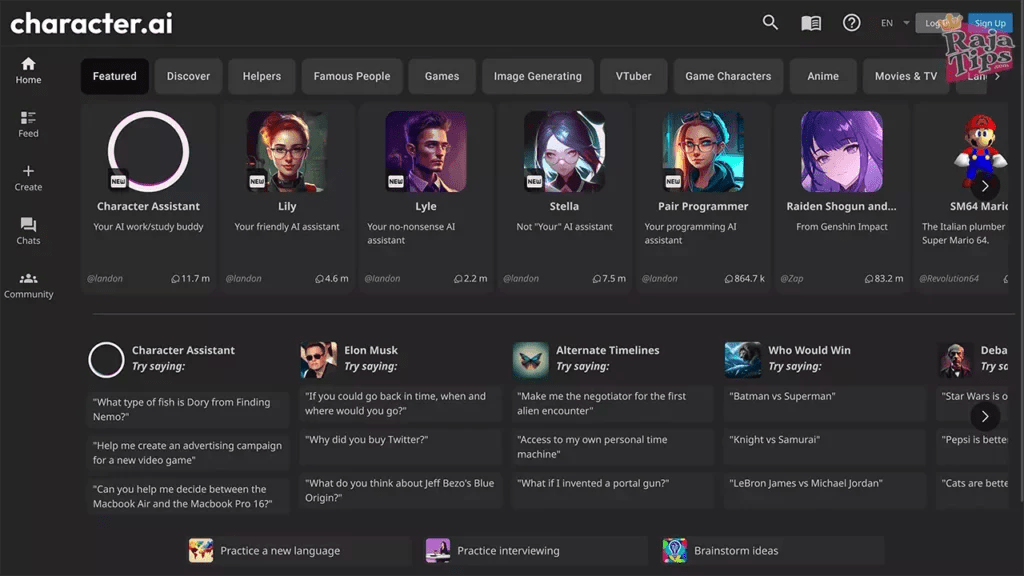Click the help question mark icon
1024x576 pixels.
[851, 23]
